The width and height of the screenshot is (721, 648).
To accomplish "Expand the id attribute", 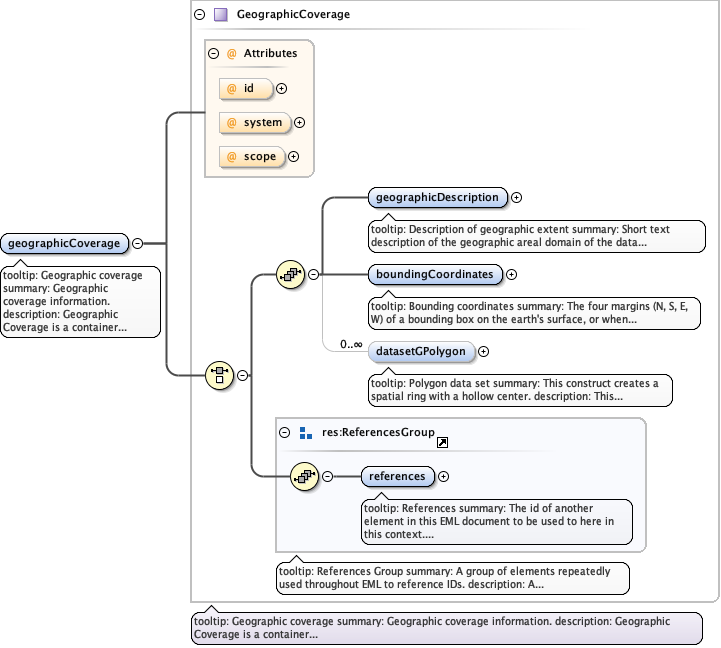I will (x=281, y=89).
